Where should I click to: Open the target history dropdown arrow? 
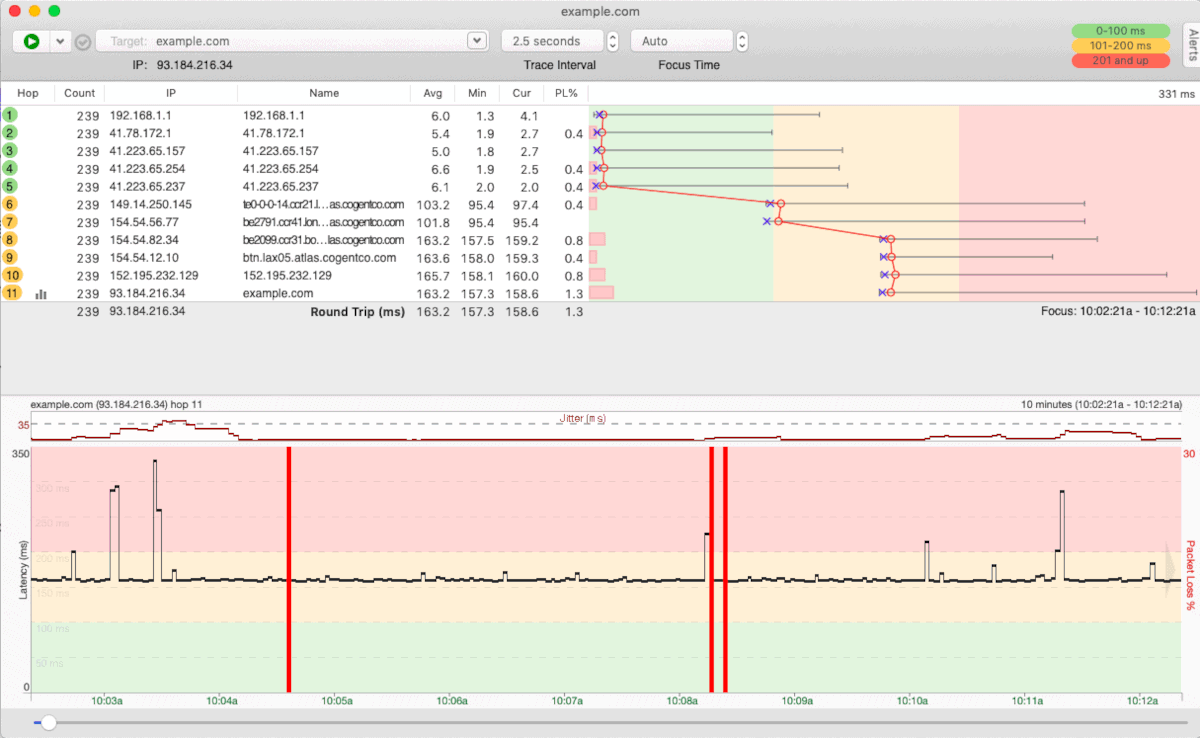[475, 40]
